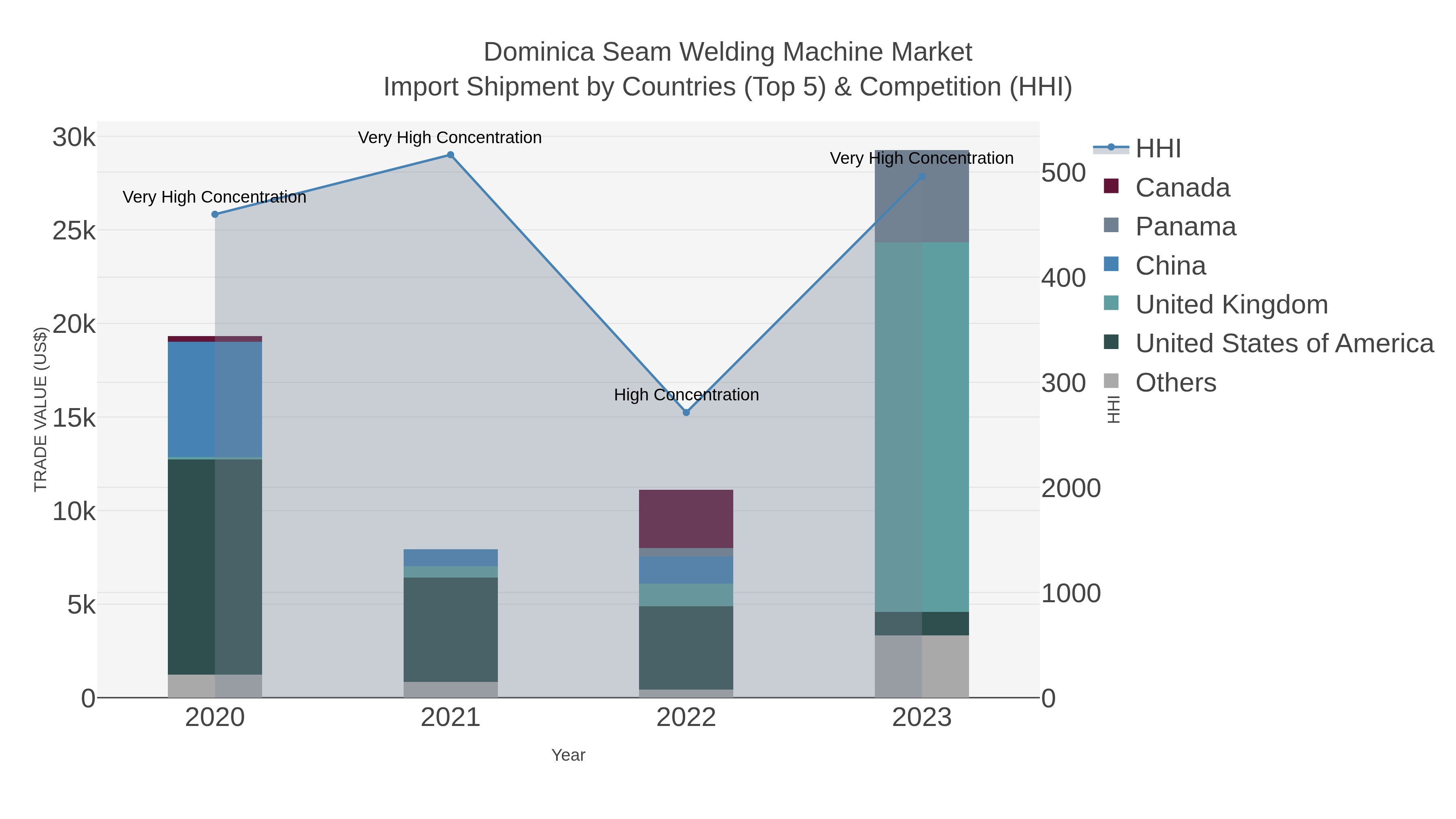Click the 30k y-axis tick label
Viewport: 1456px width, 819px height.
click(x=74, y=138)
